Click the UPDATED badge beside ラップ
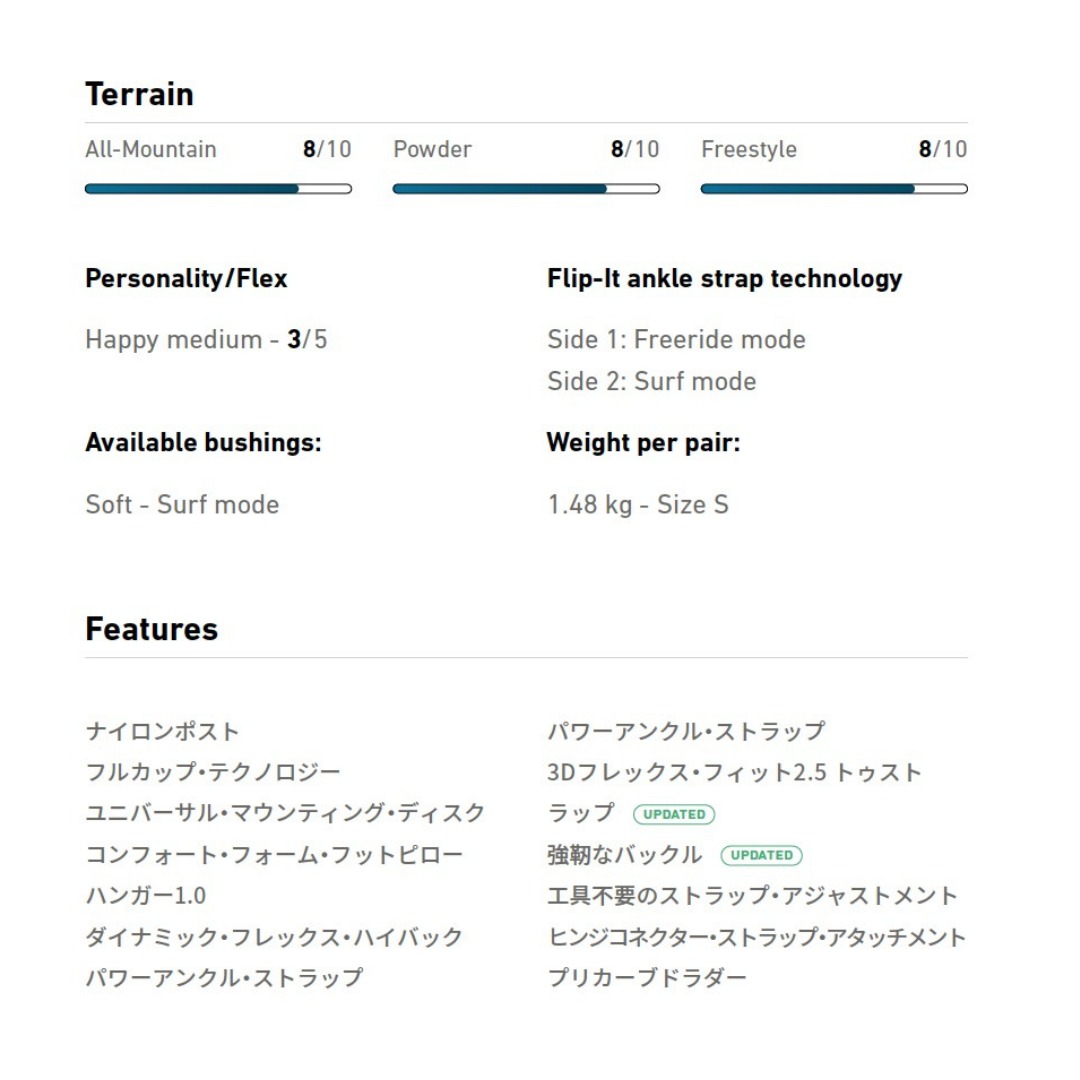 click(674, 814)
